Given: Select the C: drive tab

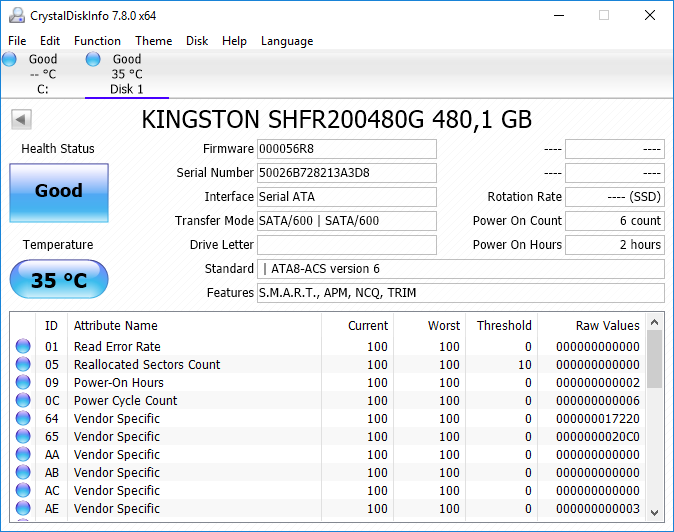Looking at the screenshot, I should pyautogui.click(x=43, y=74).
